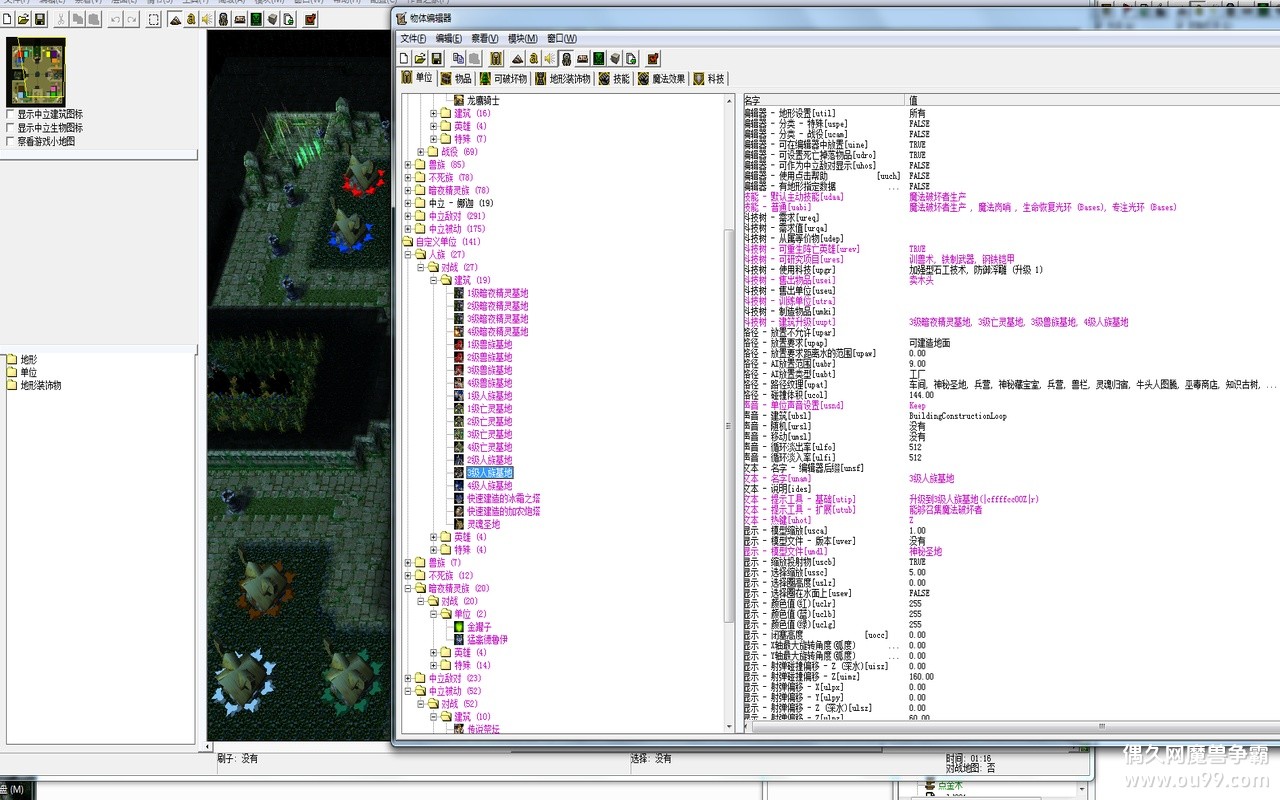1280x800 pixels.
Task: Expand the 中立被动 (175) folder
Action: tap(408, 229)
